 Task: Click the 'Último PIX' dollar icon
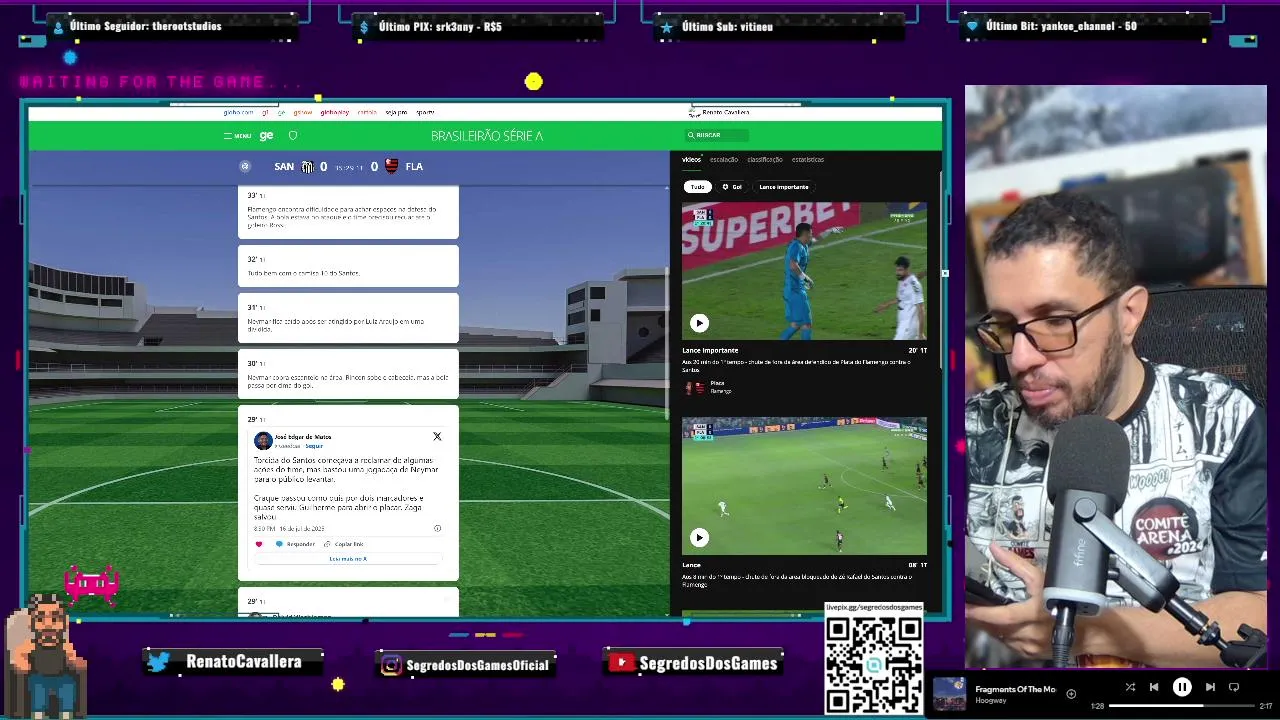(x=364, y=27)
